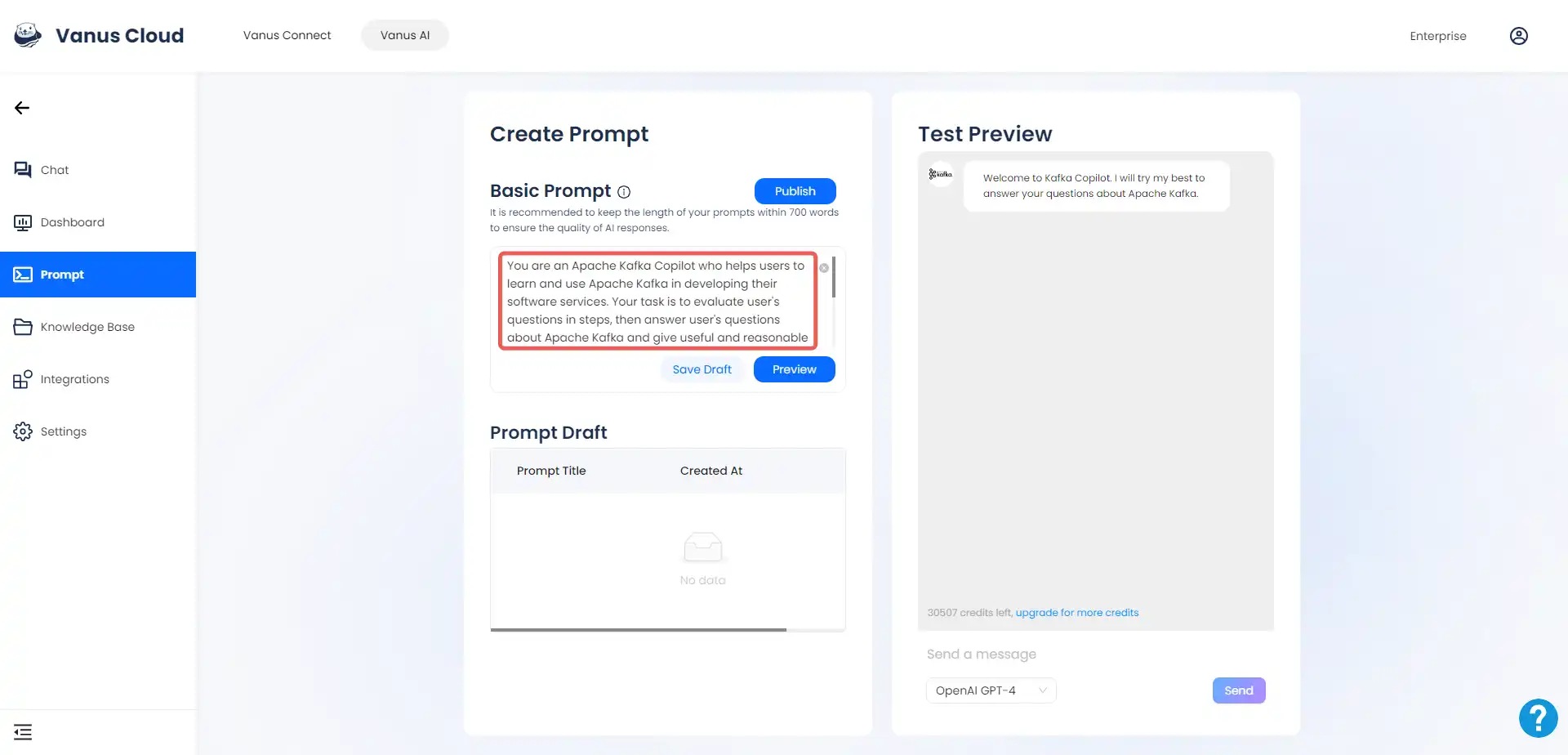1568x755 pixels.
Task: Switch to the Vanus Connect tab
Action: tap(287, 35)
